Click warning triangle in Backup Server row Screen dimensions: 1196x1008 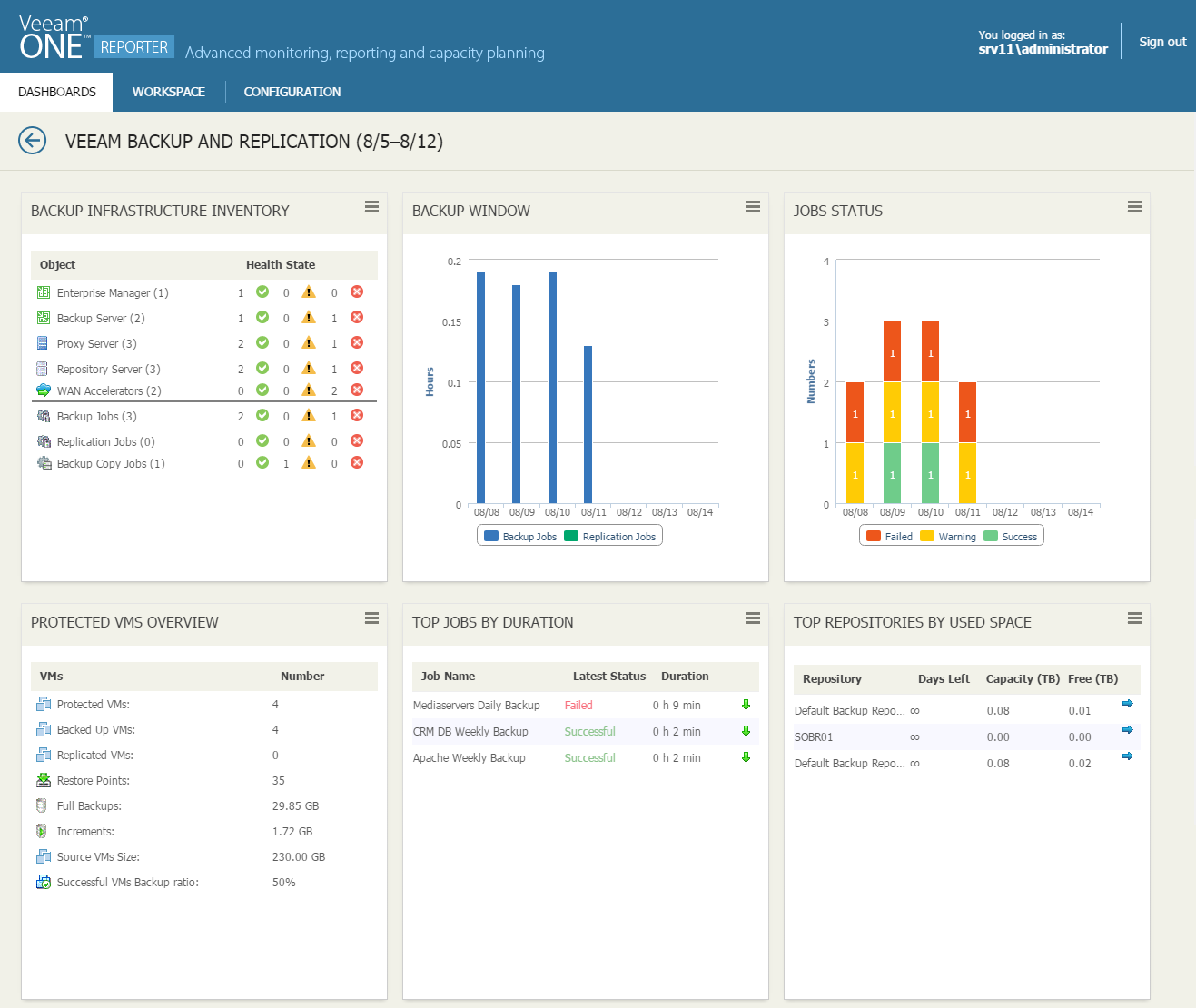309,317
